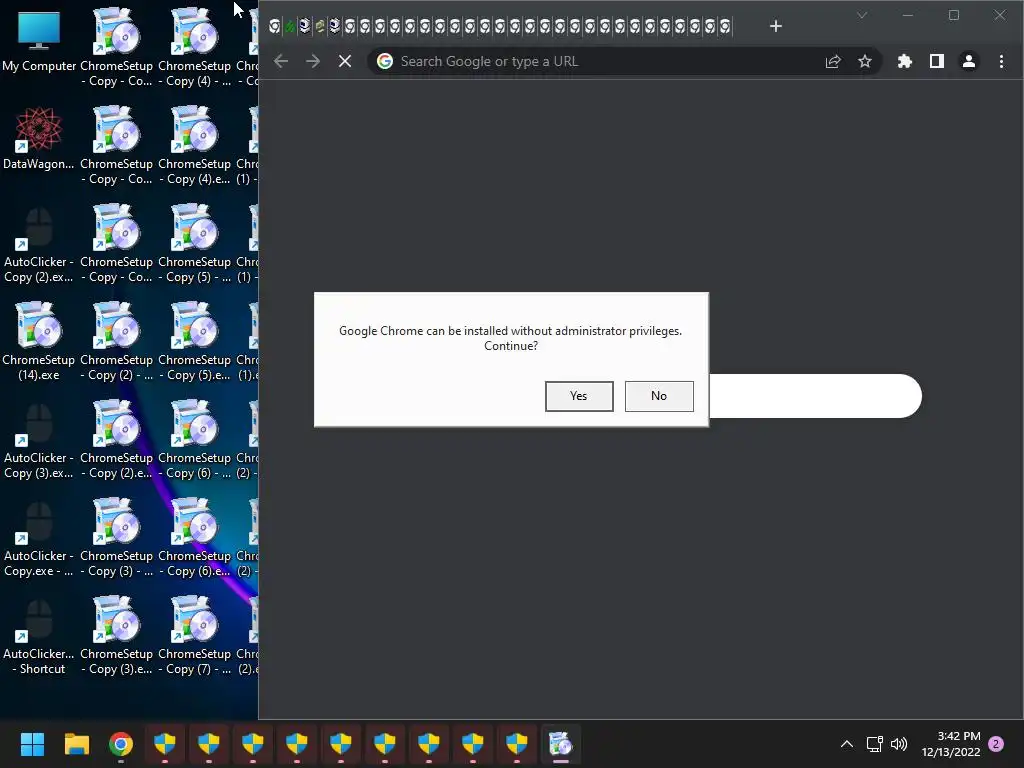Click the Chrome installer icon on taskbar
1024x768 pixels.
(x=560, y=744)
